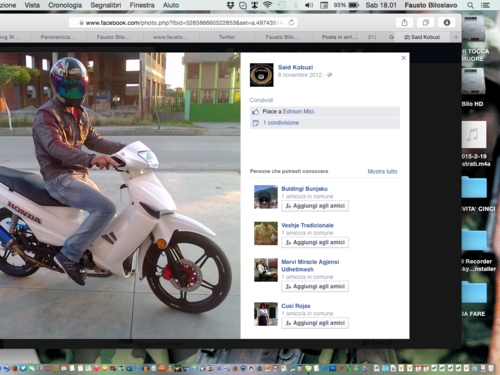
Task: Click Veshje Tradicionale profile thumbnail
Action: click(x=266, y=234)
